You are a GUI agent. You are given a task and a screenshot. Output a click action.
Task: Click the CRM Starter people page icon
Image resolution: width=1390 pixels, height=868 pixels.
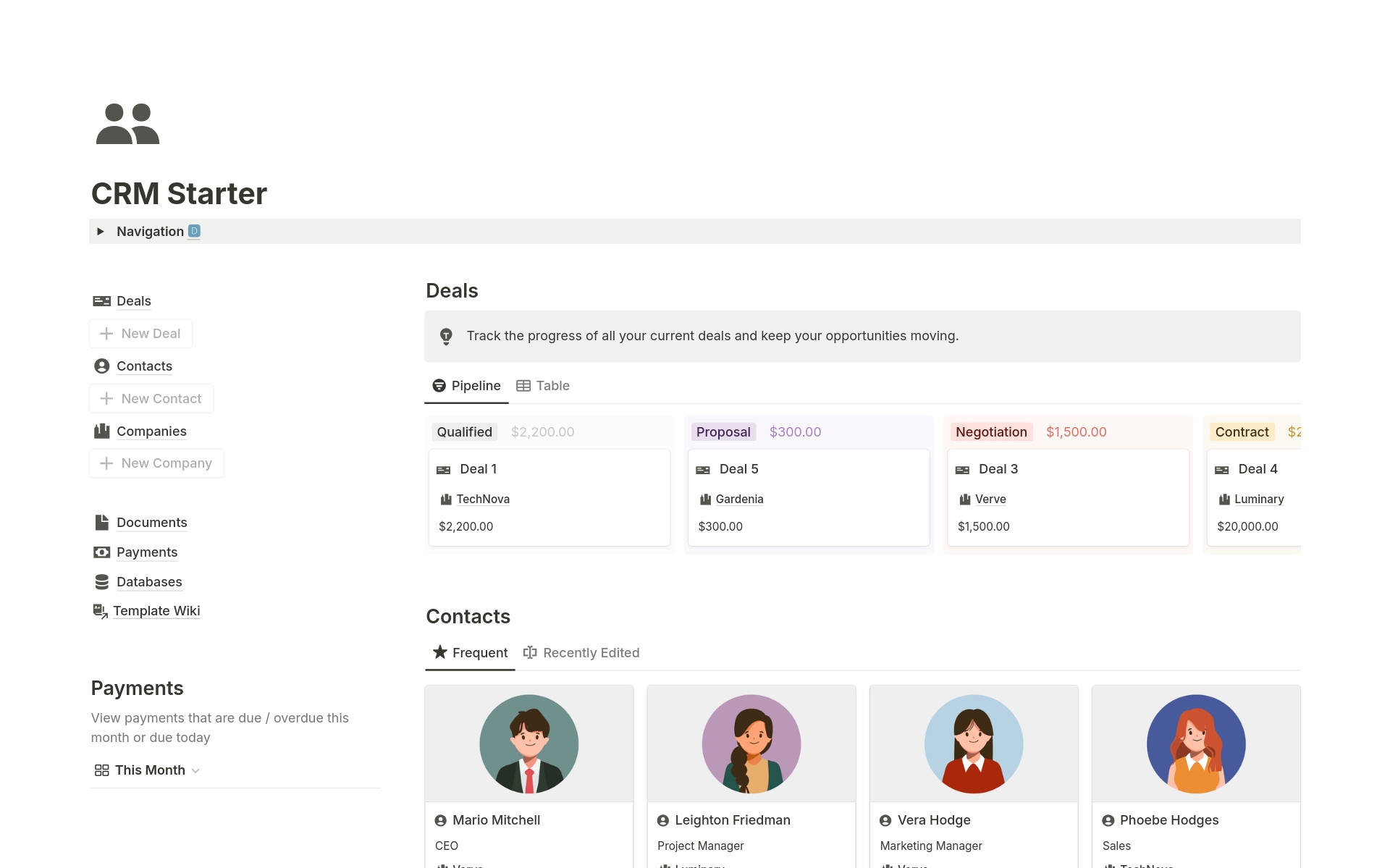(x=127, y=124)
